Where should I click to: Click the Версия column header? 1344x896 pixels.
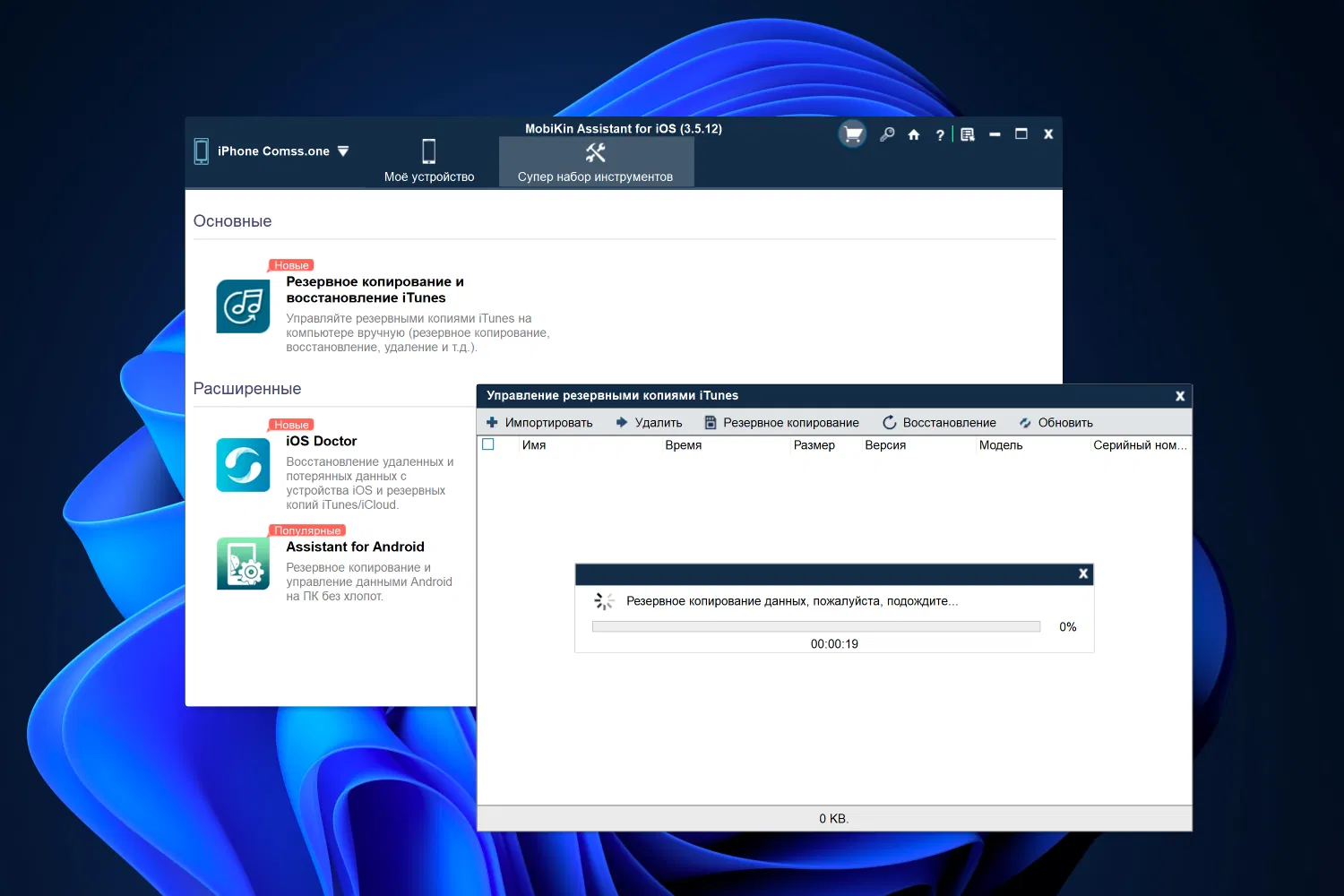click(x=885, y=445)
